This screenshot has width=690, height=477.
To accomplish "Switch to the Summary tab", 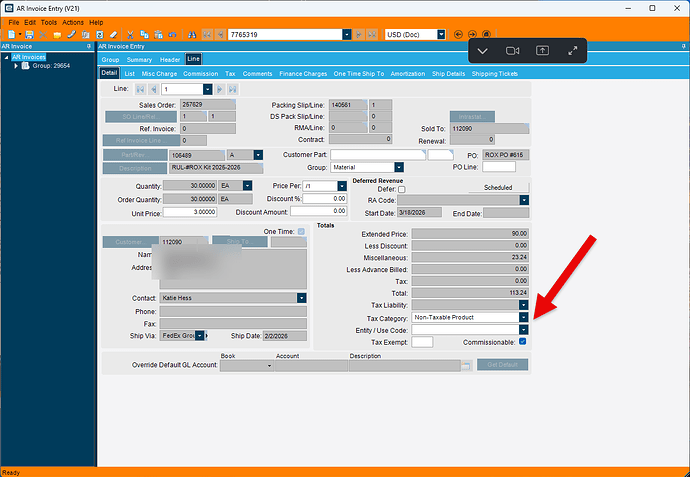I will click(139, 59).
